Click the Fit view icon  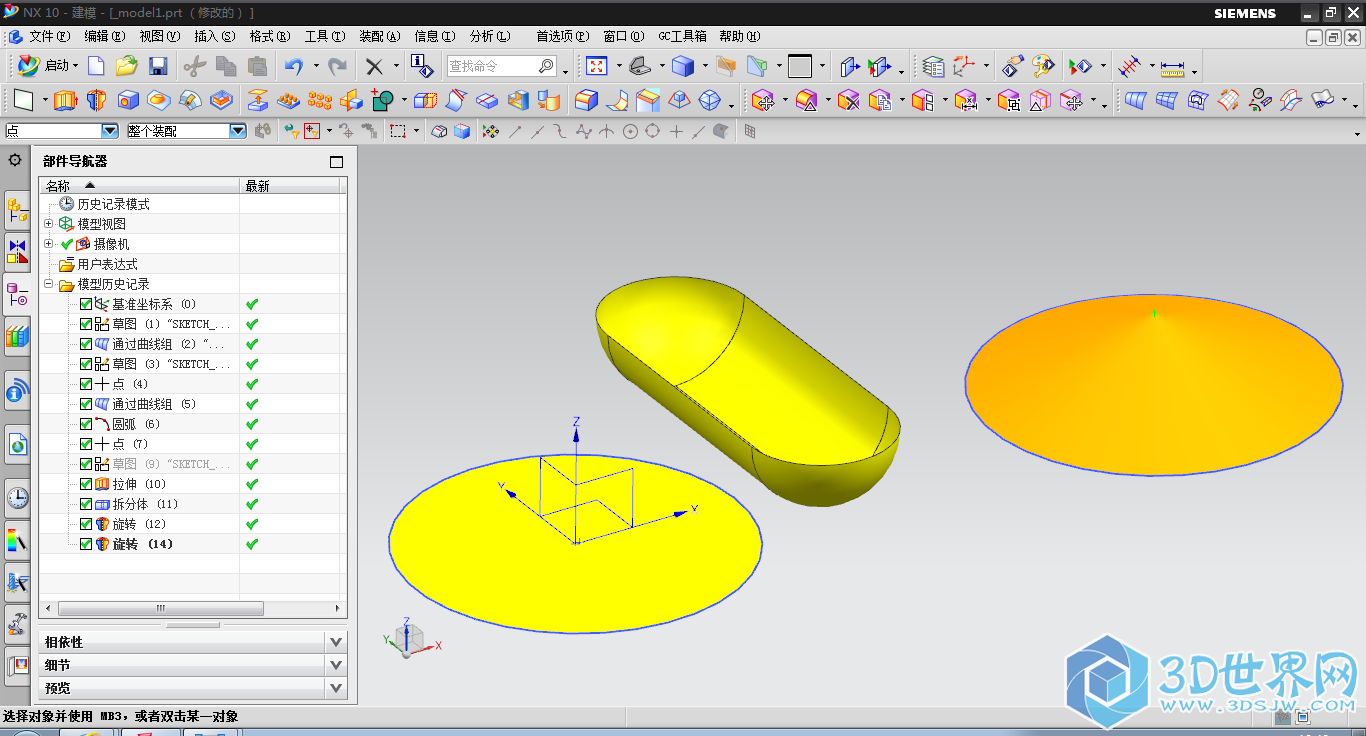[596, 66]
